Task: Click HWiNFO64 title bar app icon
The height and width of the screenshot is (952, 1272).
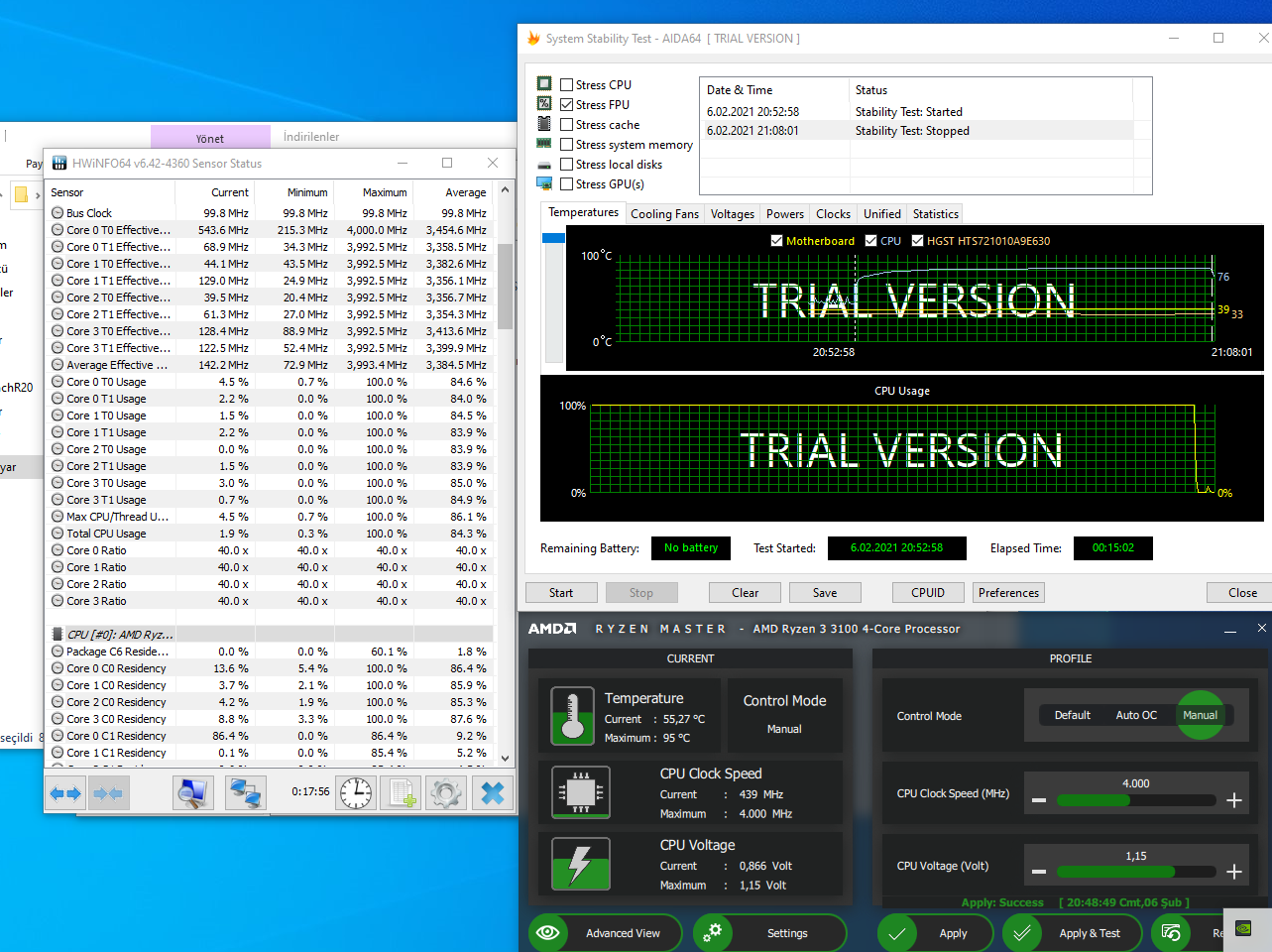Action: click(59, 163)
